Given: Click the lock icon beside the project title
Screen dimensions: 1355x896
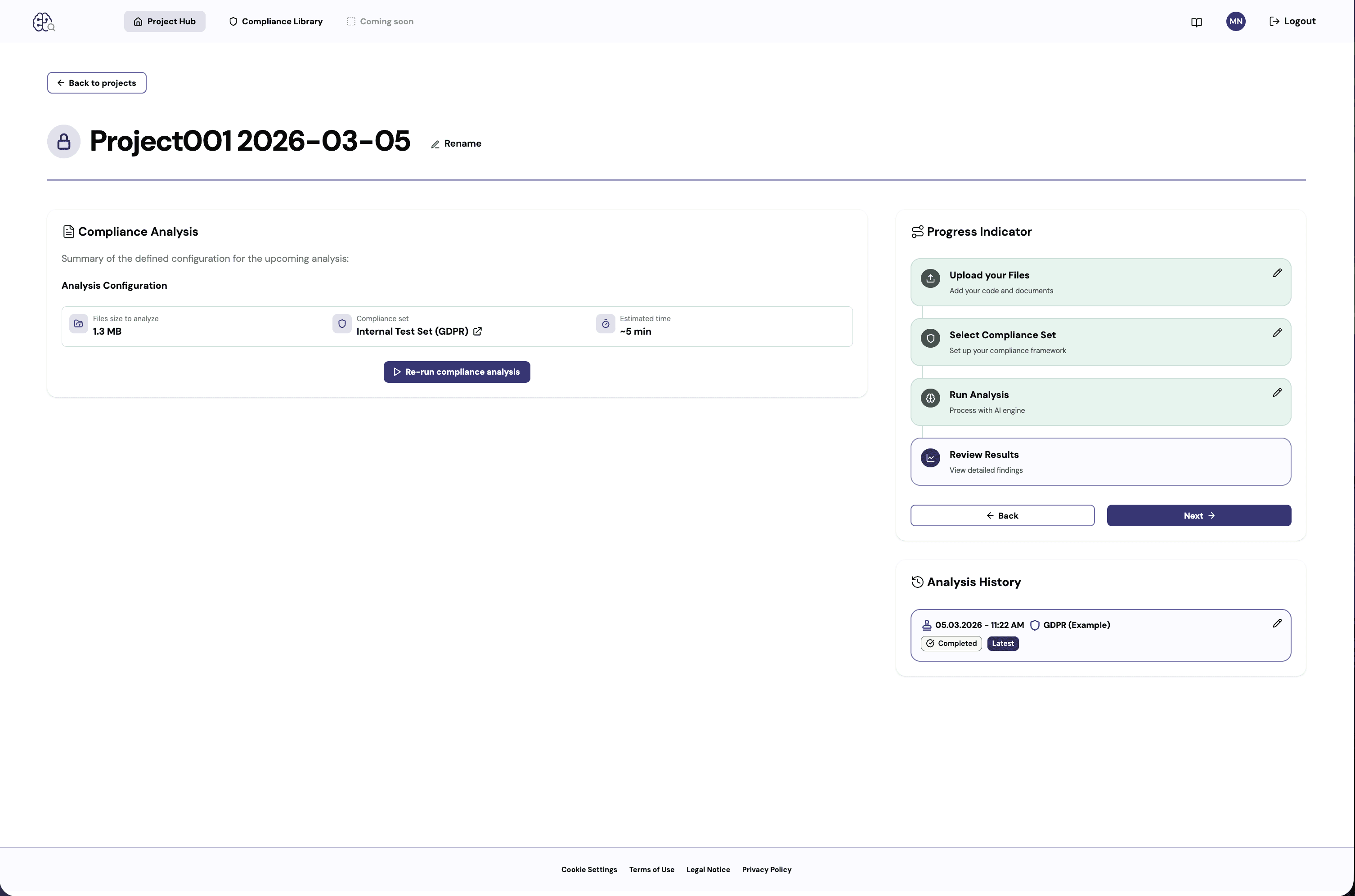Looking at the screenshot, I should pyautogui.click(x=63, y=141).
